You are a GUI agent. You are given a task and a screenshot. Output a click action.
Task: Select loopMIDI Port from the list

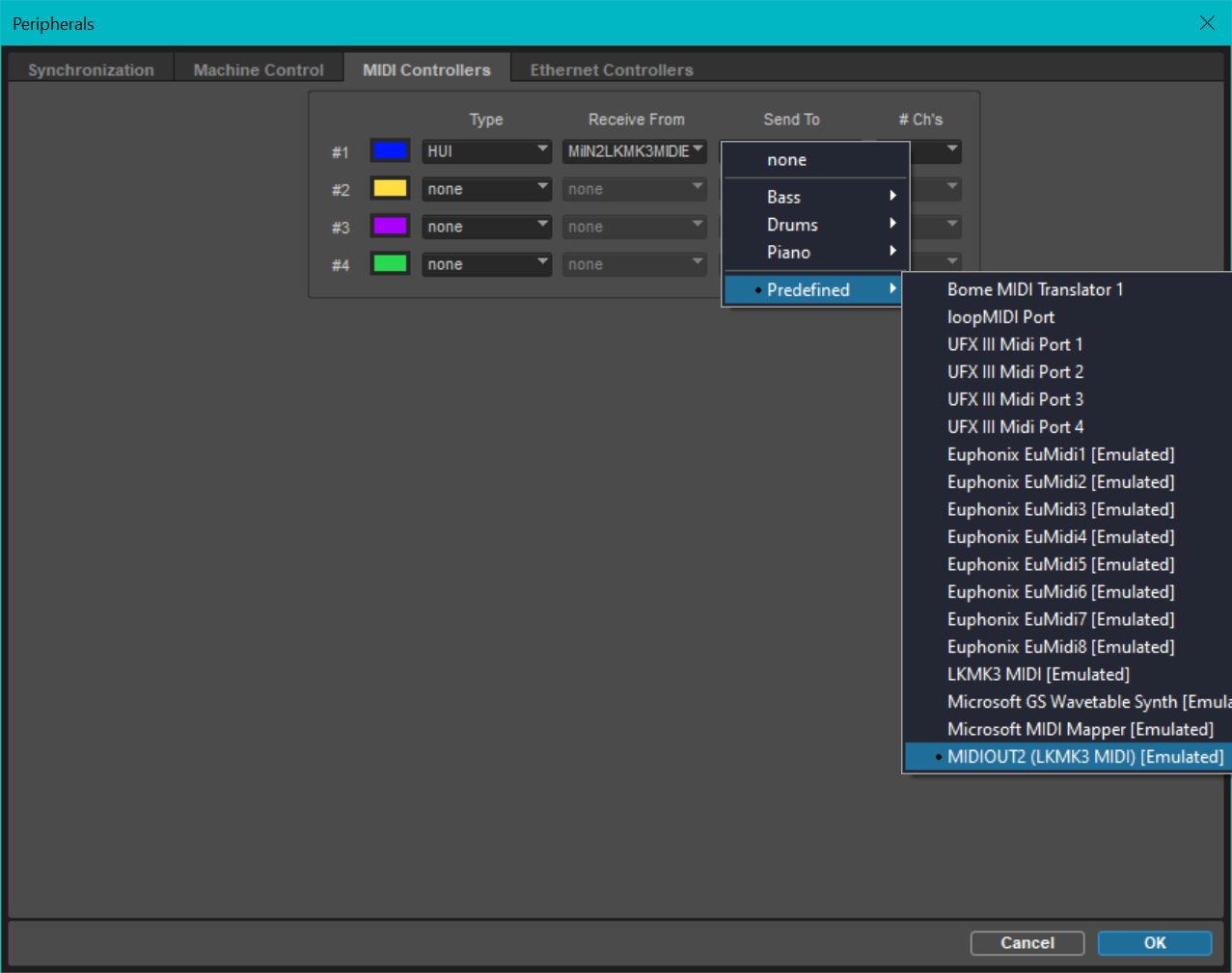(1000, 317)
